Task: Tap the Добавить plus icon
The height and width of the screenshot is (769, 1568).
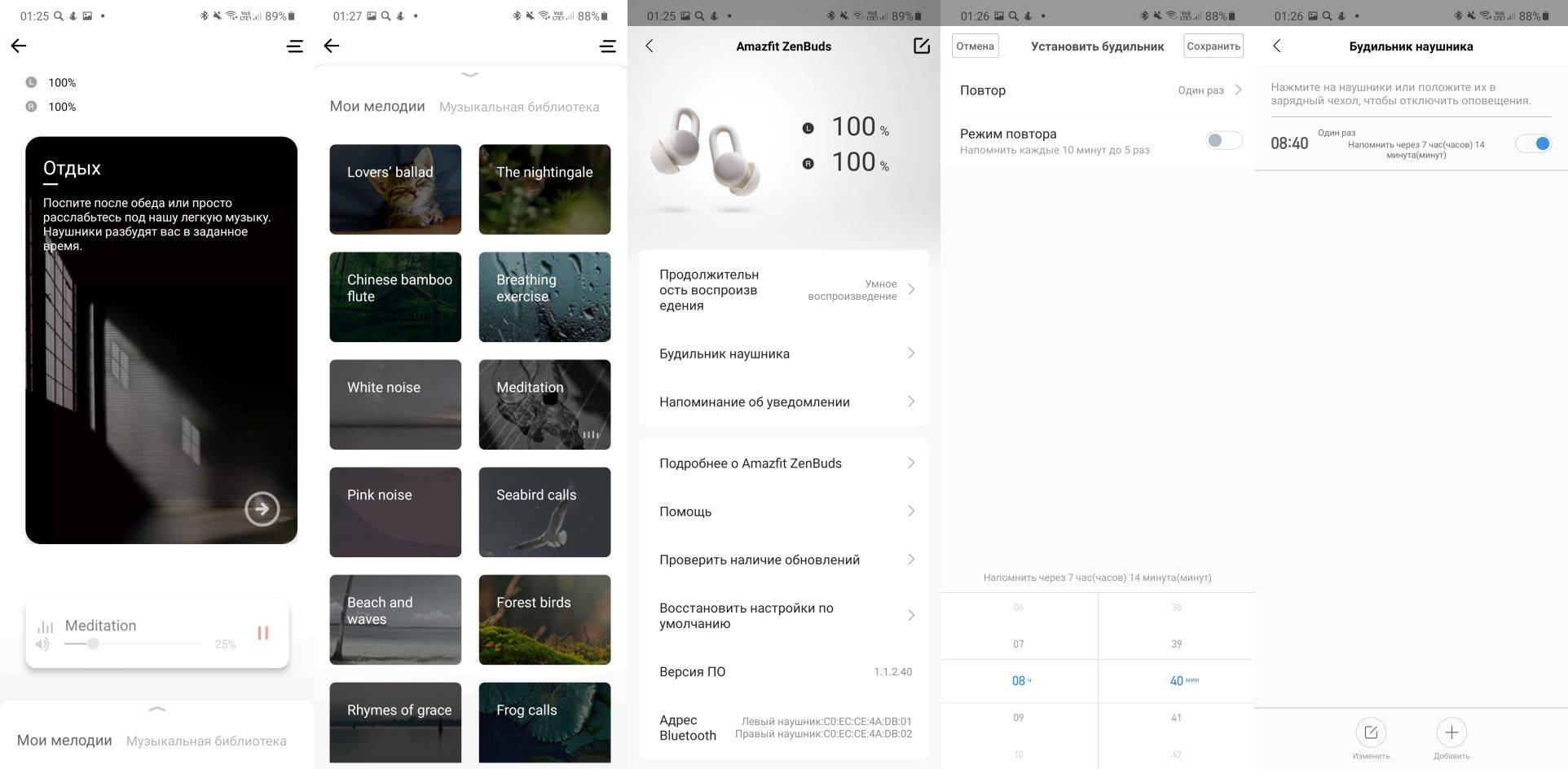Action: click(1451, 732)
